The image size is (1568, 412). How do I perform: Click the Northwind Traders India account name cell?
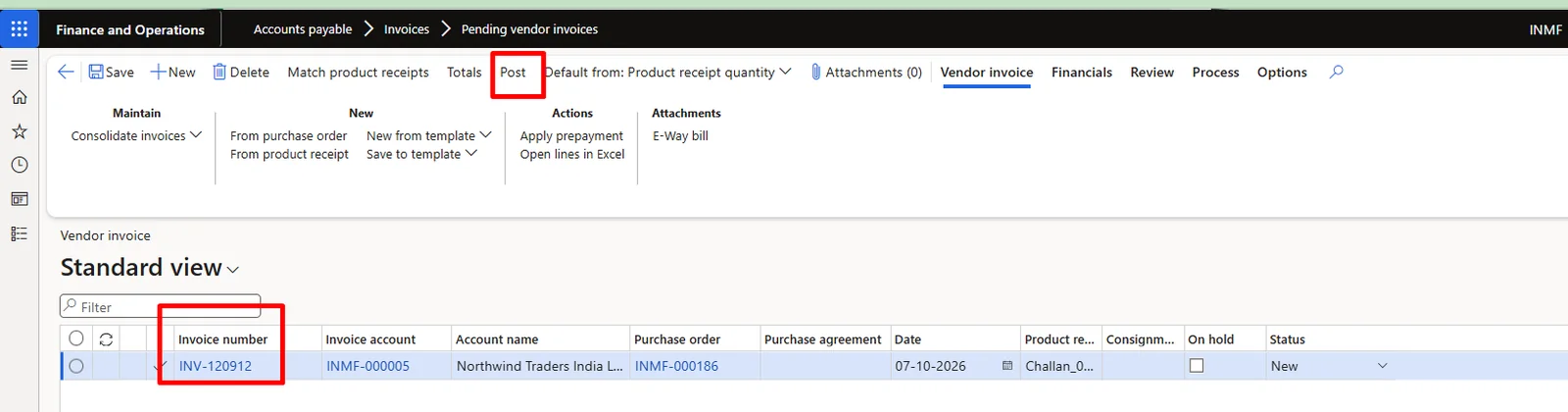pos(539,366)
